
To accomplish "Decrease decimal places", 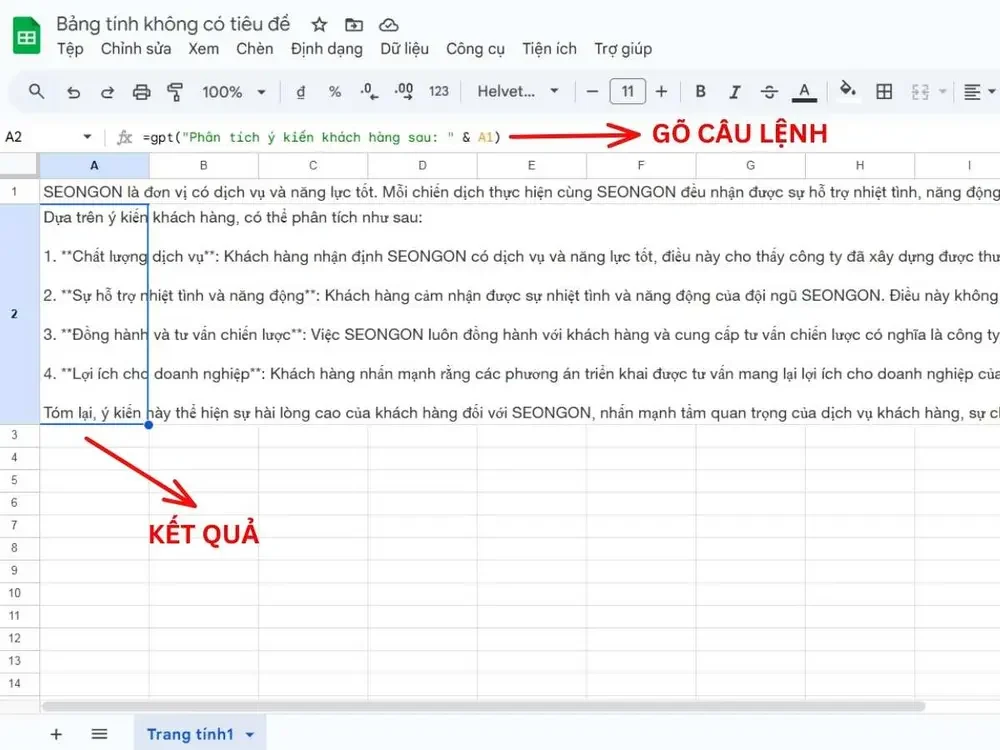I will coord(369,92).
